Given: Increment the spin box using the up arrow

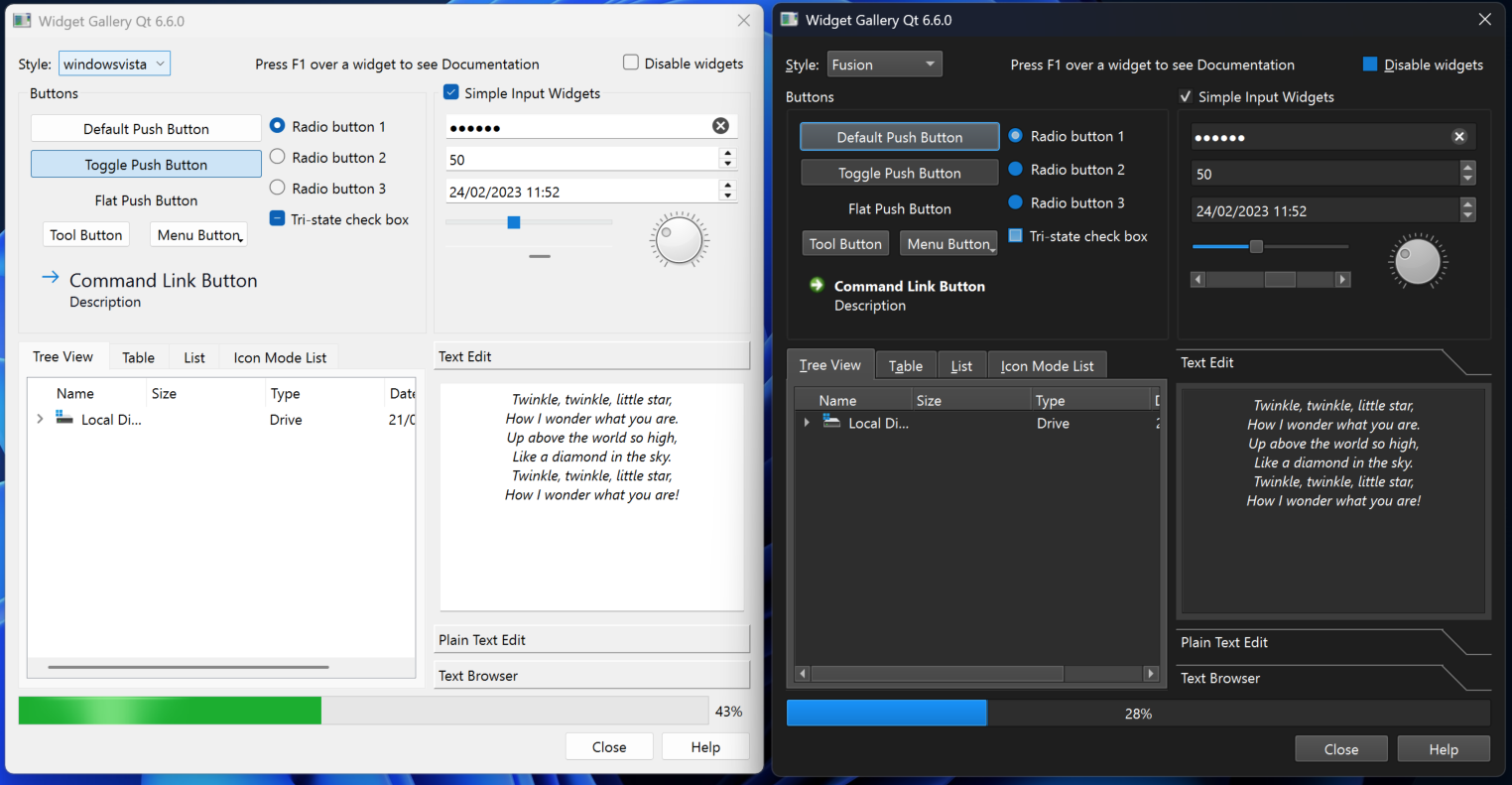Looking at the screenshot, I should [727, 153].
